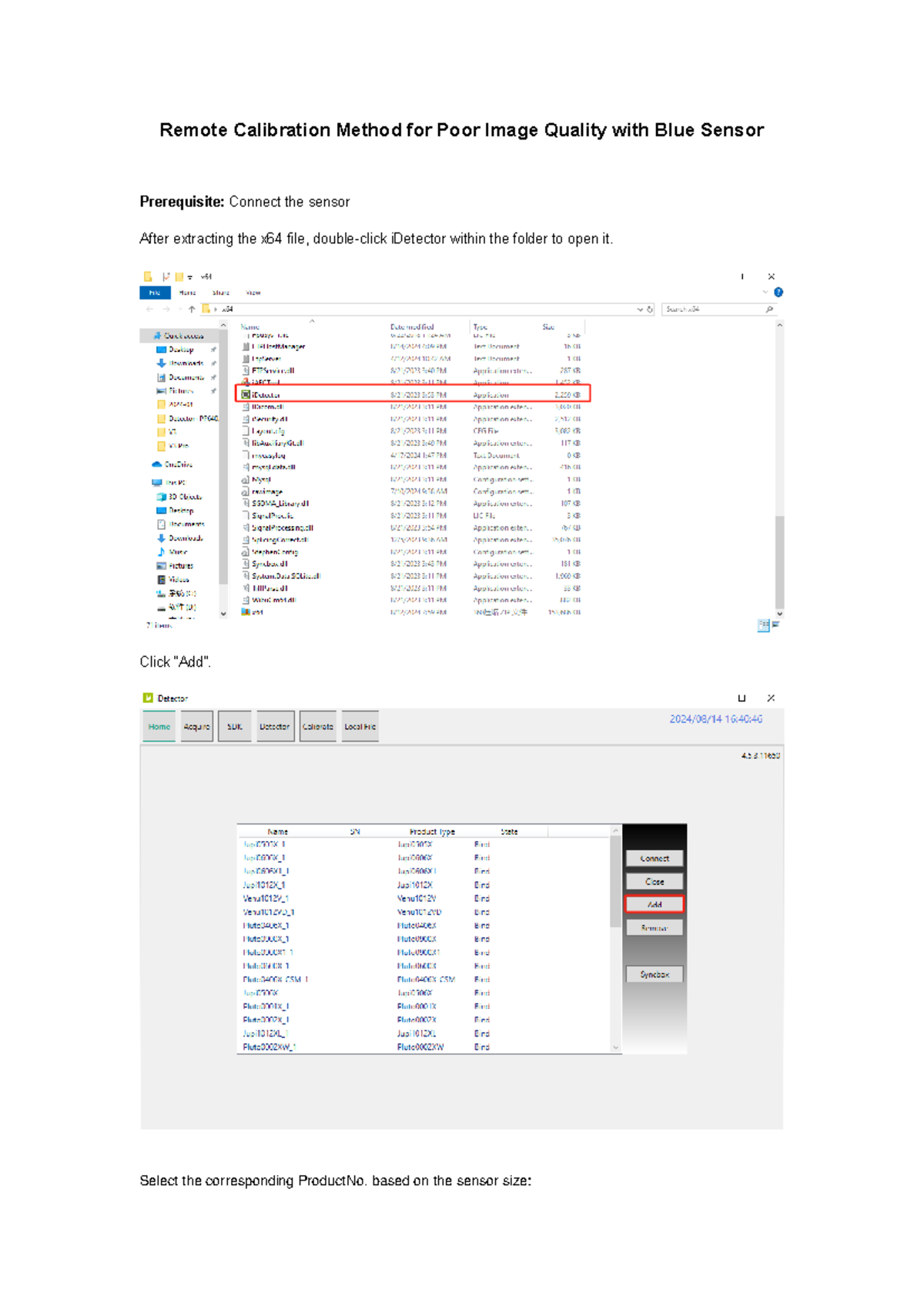Click the Remove button

coord(654,928)
